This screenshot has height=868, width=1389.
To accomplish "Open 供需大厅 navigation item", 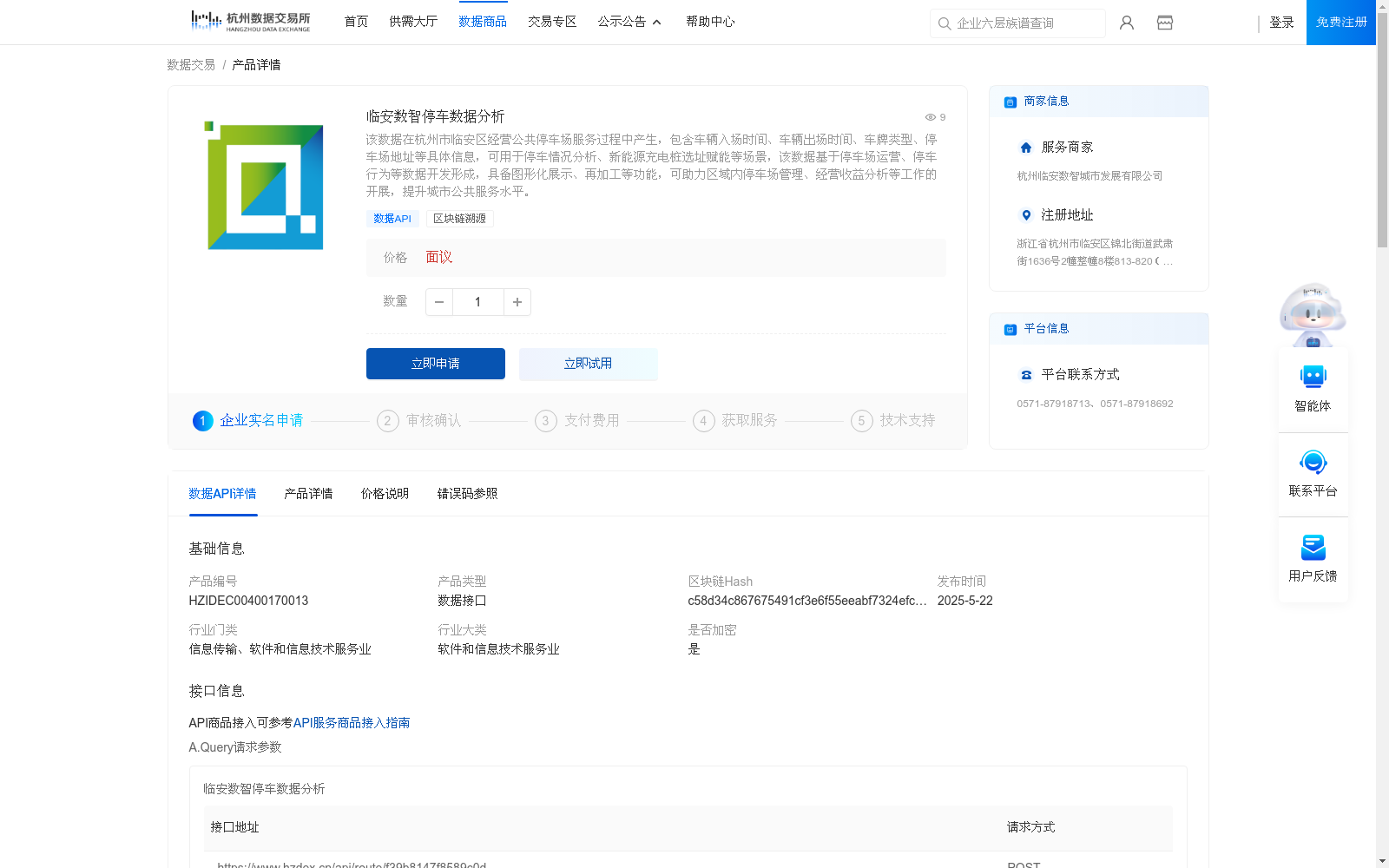I will click(413, 22).
